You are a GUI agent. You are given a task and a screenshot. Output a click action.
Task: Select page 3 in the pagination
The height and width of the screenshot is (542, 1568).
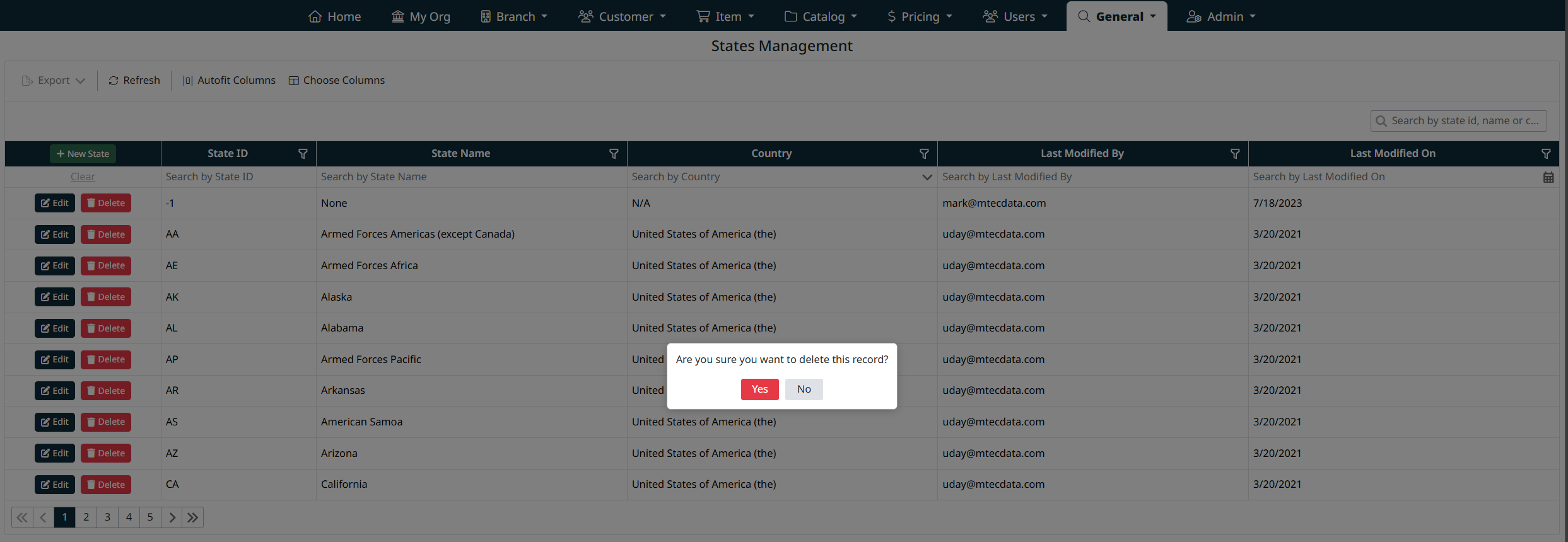tap(107, 517)
